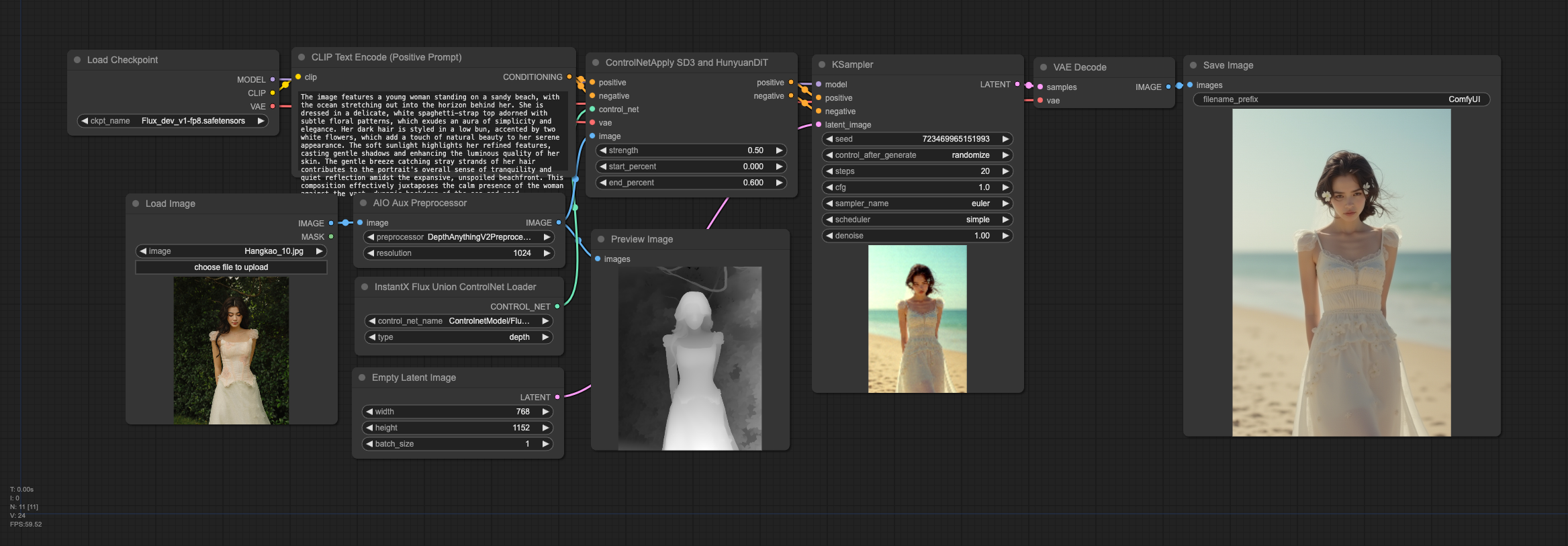Click the choose file to upload button
Screen dimensions: 1568x546
(x=231, y=267)
